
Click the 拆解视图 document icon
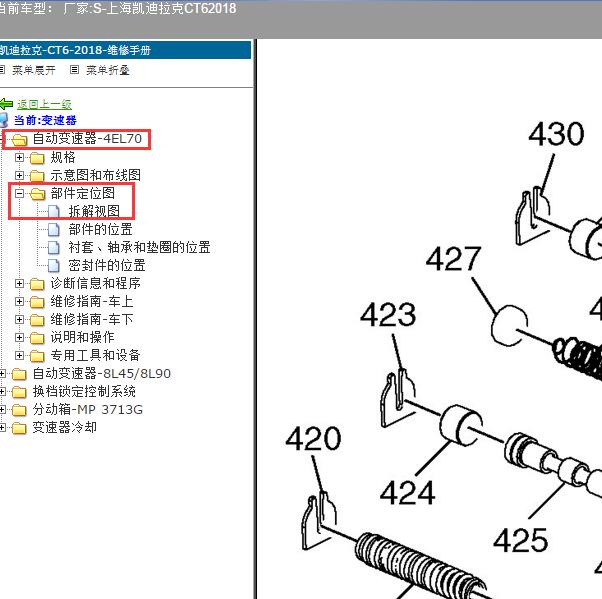[x=54, y=211]
